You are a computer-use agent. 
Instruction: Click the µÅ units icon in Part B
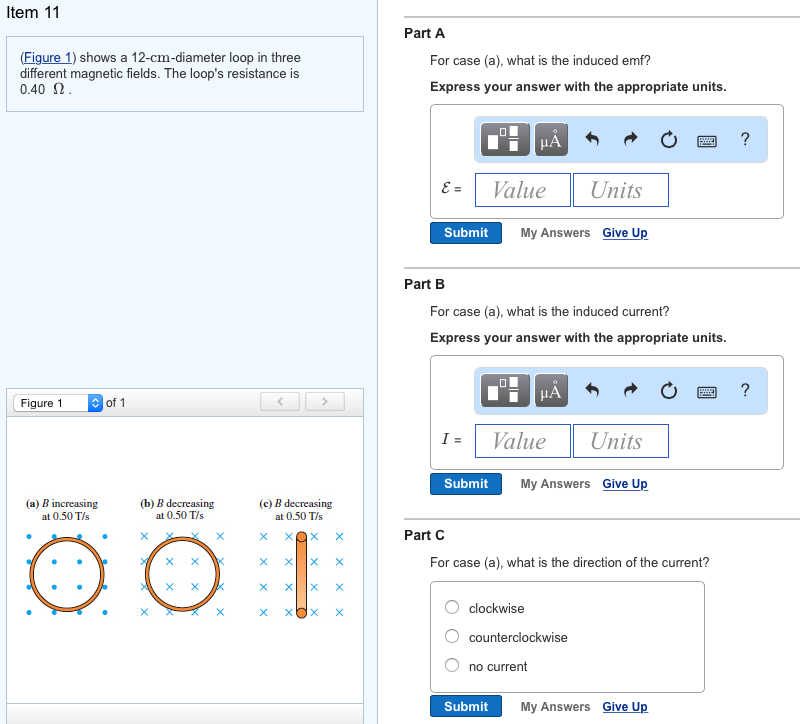[x=549, y=390]
